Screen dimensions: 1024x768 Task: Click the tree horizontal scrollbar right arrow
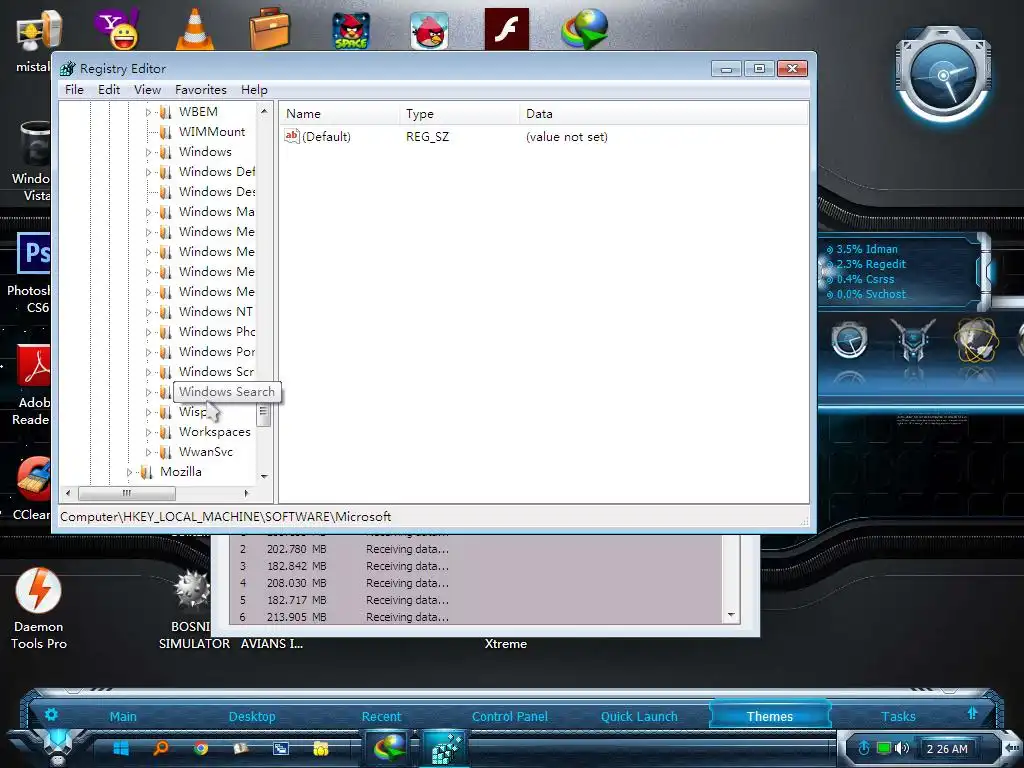click(x=246, y=493)
